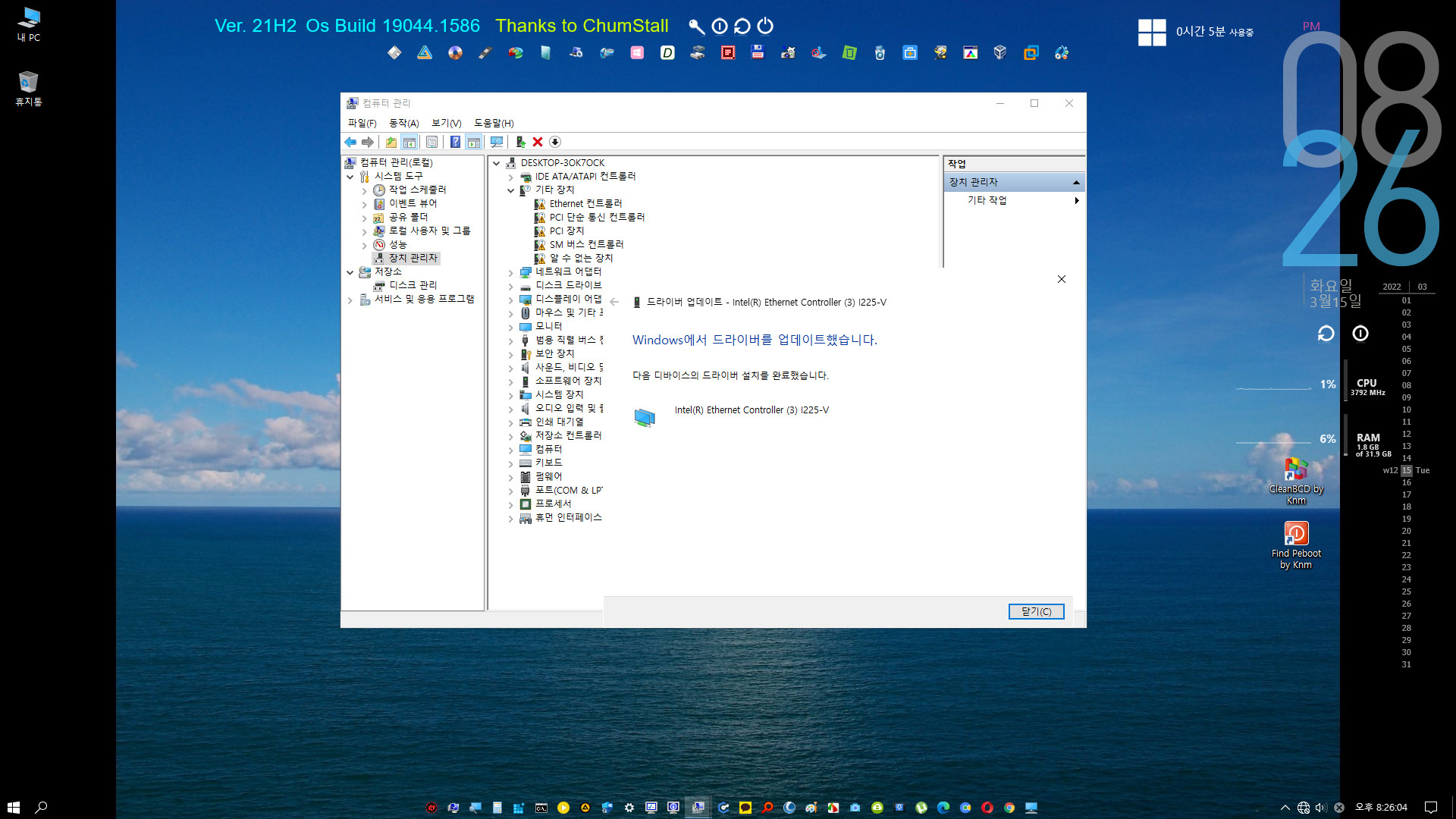Image resolution: width=1456 pixels, height=819 pixels.
Task: Click the white D icon in top dock
Action: (x=667, y=52)
